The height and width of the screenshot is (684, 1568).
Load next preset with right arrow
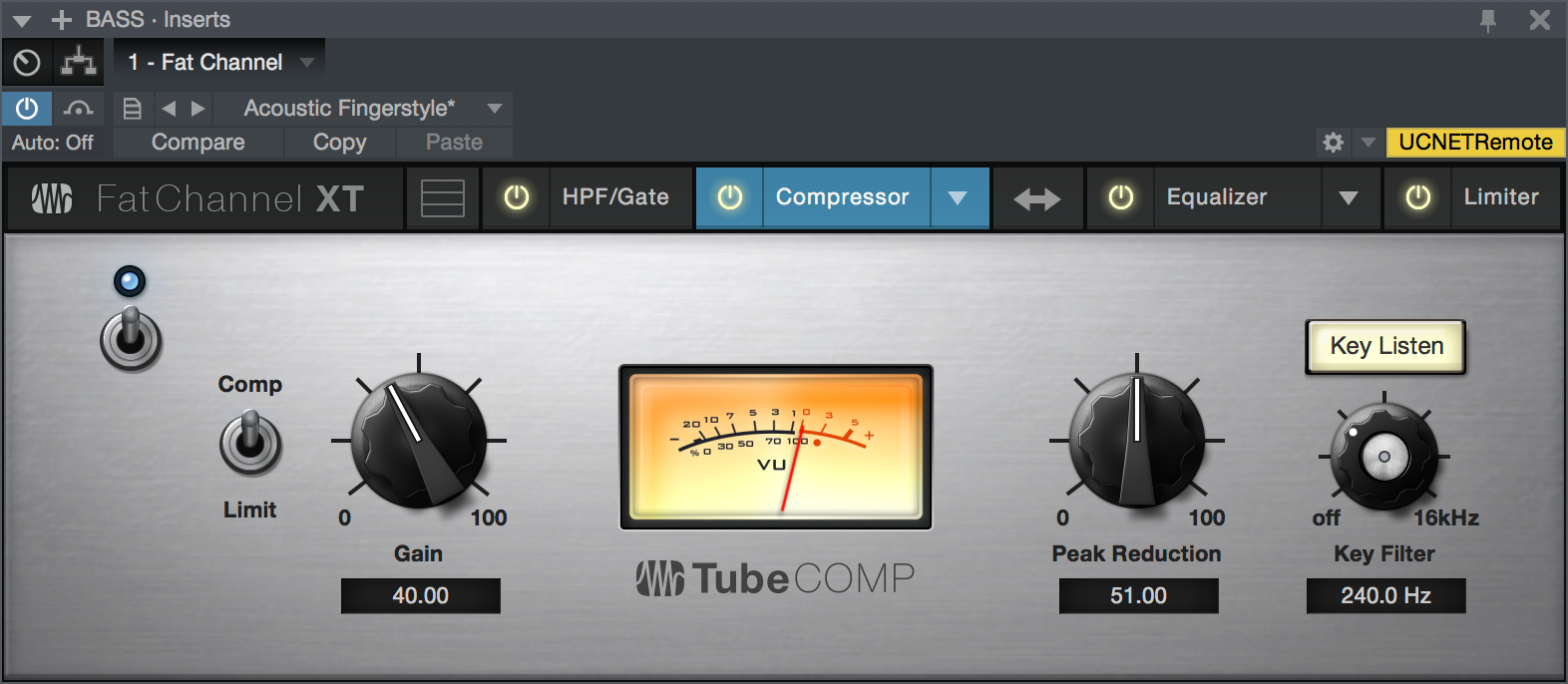click(x=197, y=109)
